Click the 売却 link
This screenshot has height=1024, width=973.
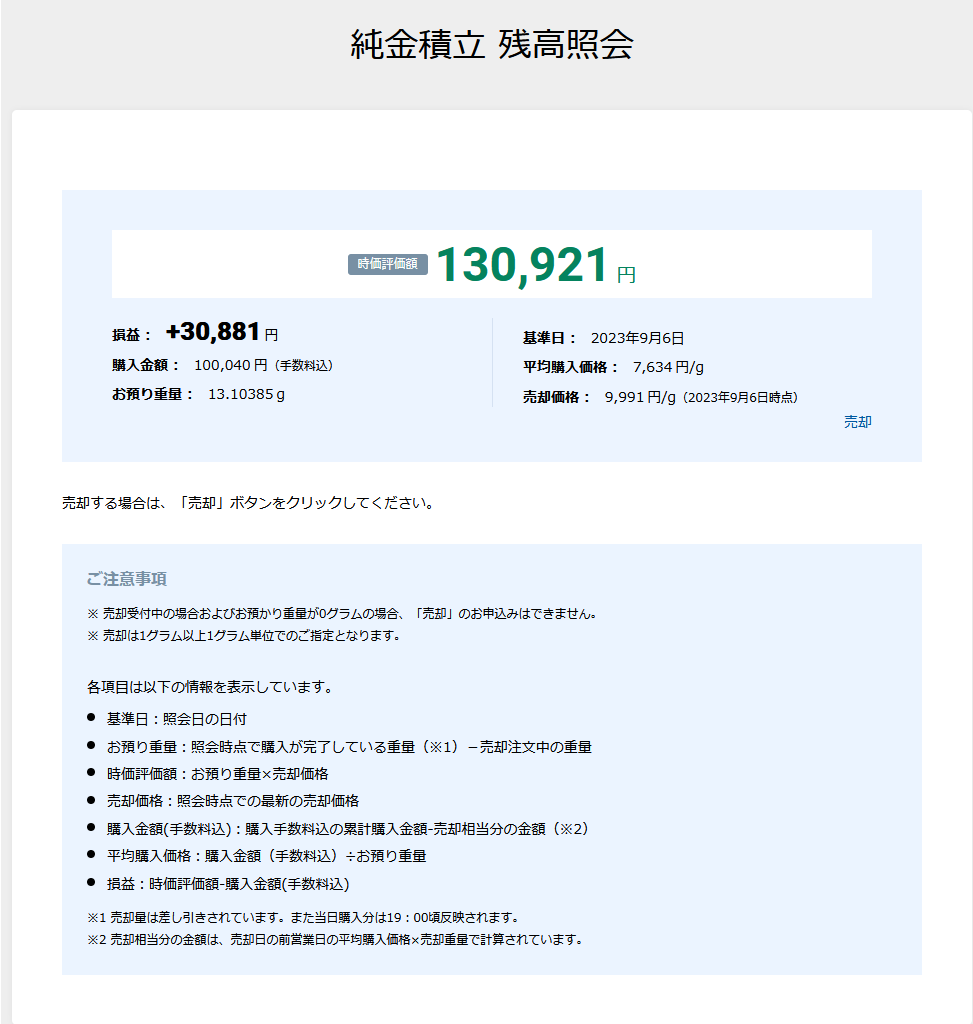[x=857, y=422]
